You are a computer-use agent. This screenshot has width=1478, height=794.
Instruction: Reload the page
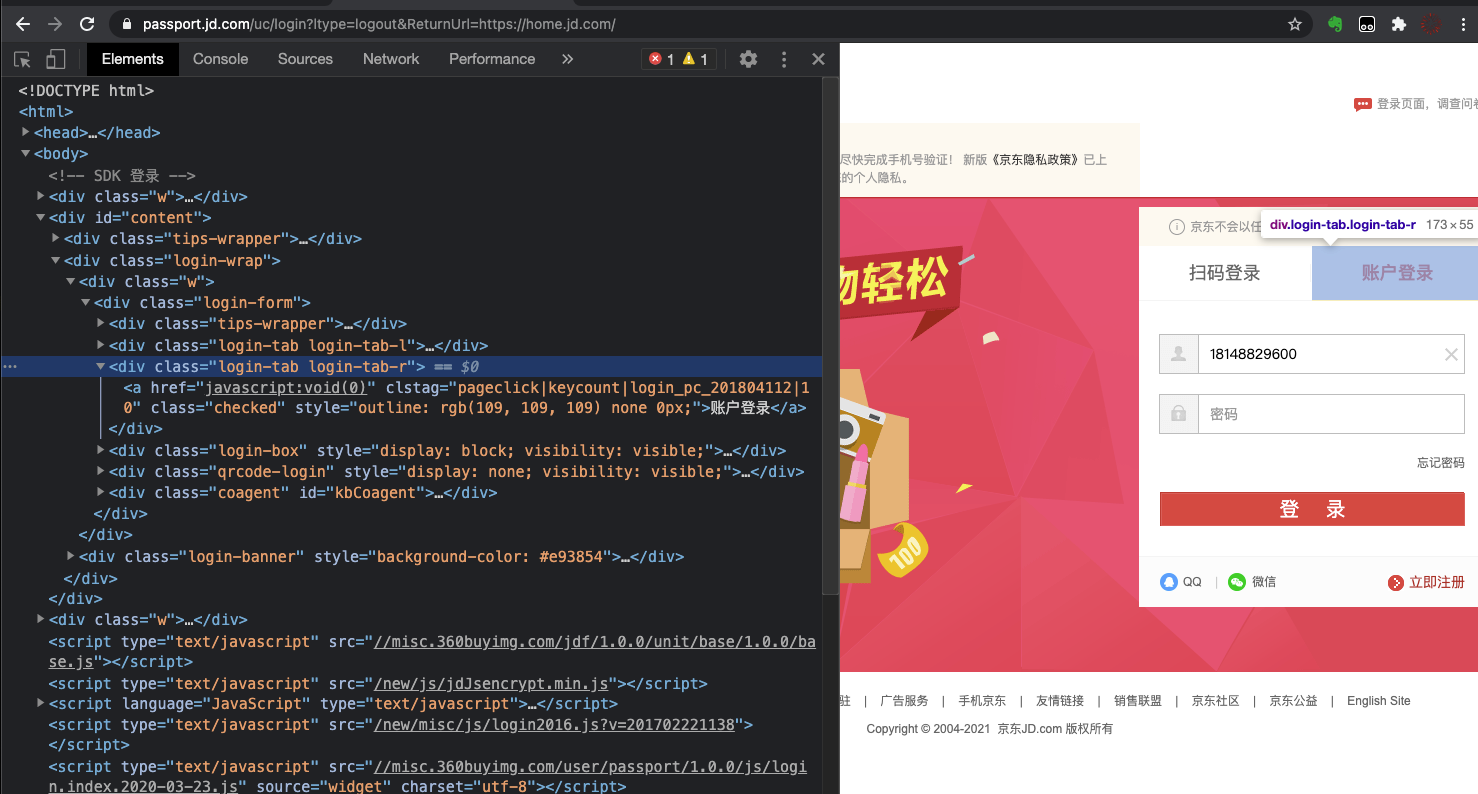[87, 24]
